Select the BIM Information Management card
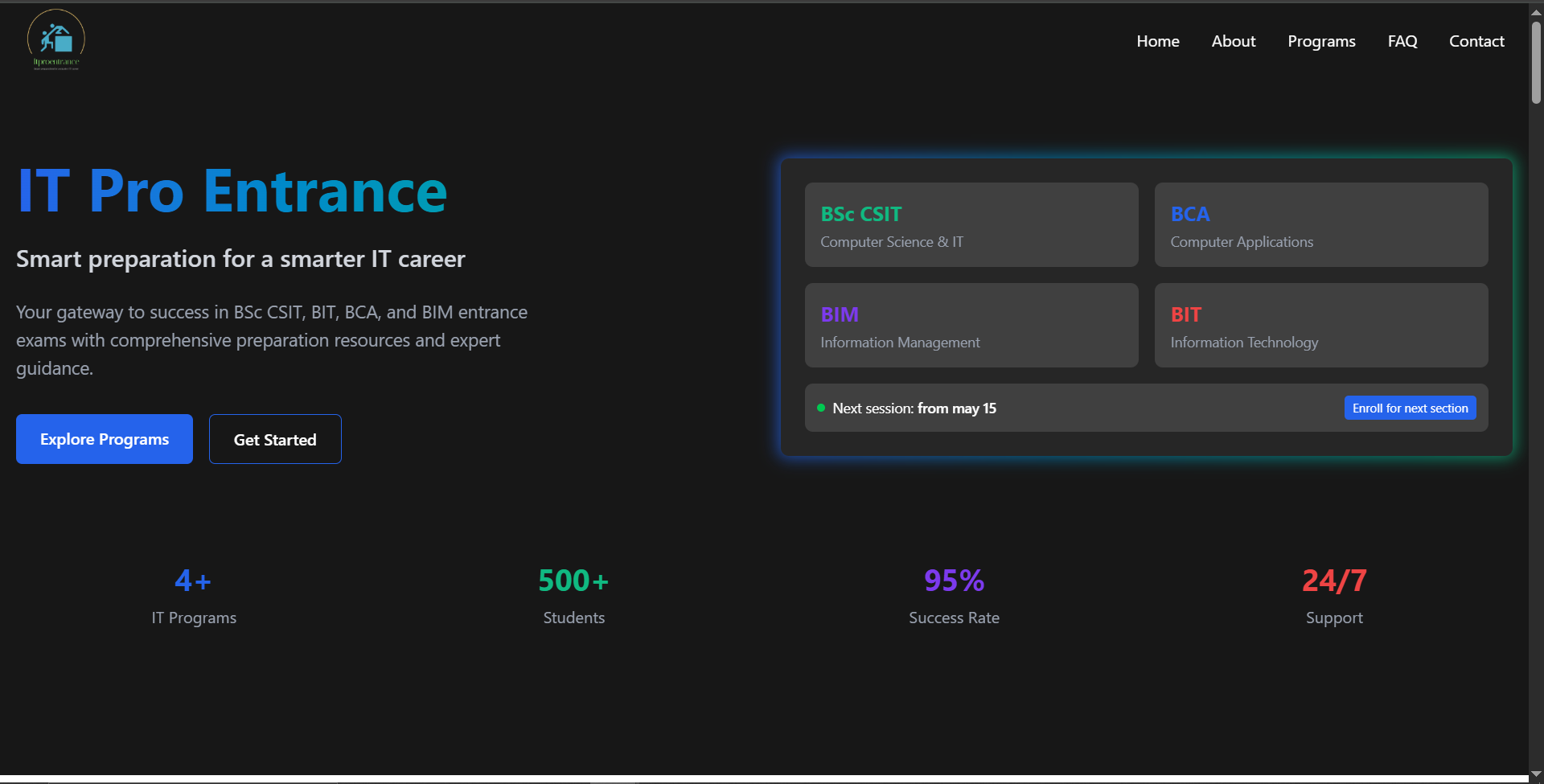Screen dimensions: 1544x784 click(971, 325)
